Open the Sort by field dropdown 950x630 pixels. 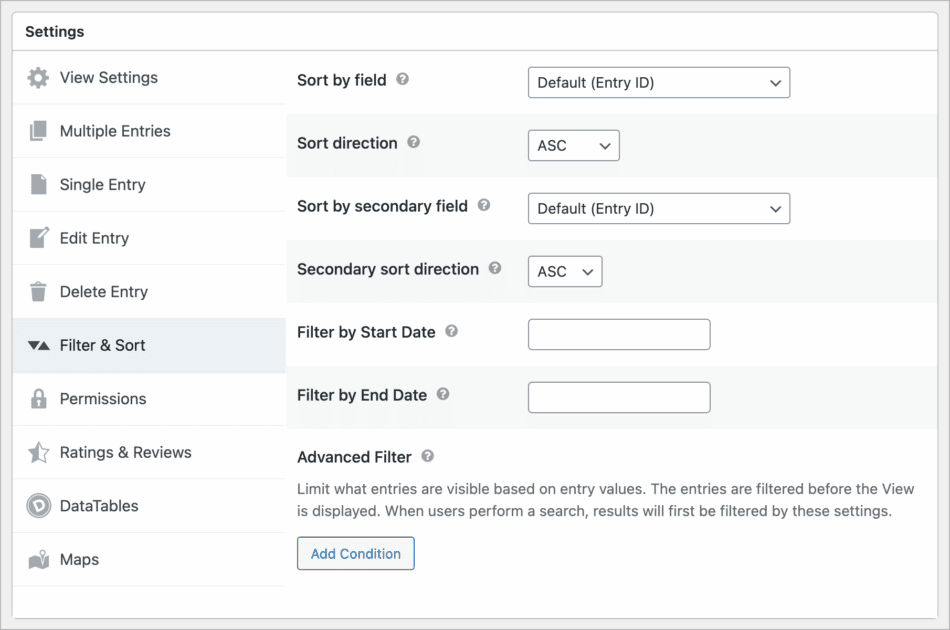coord(658,82)
